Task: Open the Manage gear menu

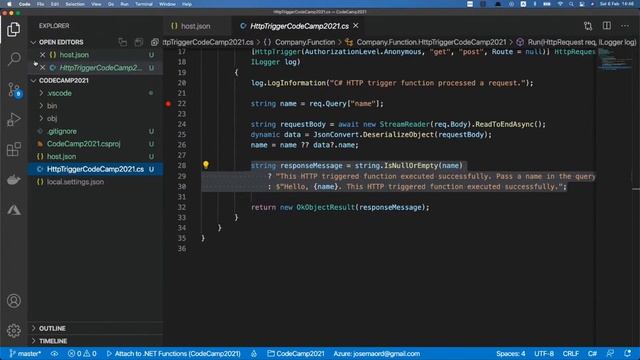Action: 13,330
